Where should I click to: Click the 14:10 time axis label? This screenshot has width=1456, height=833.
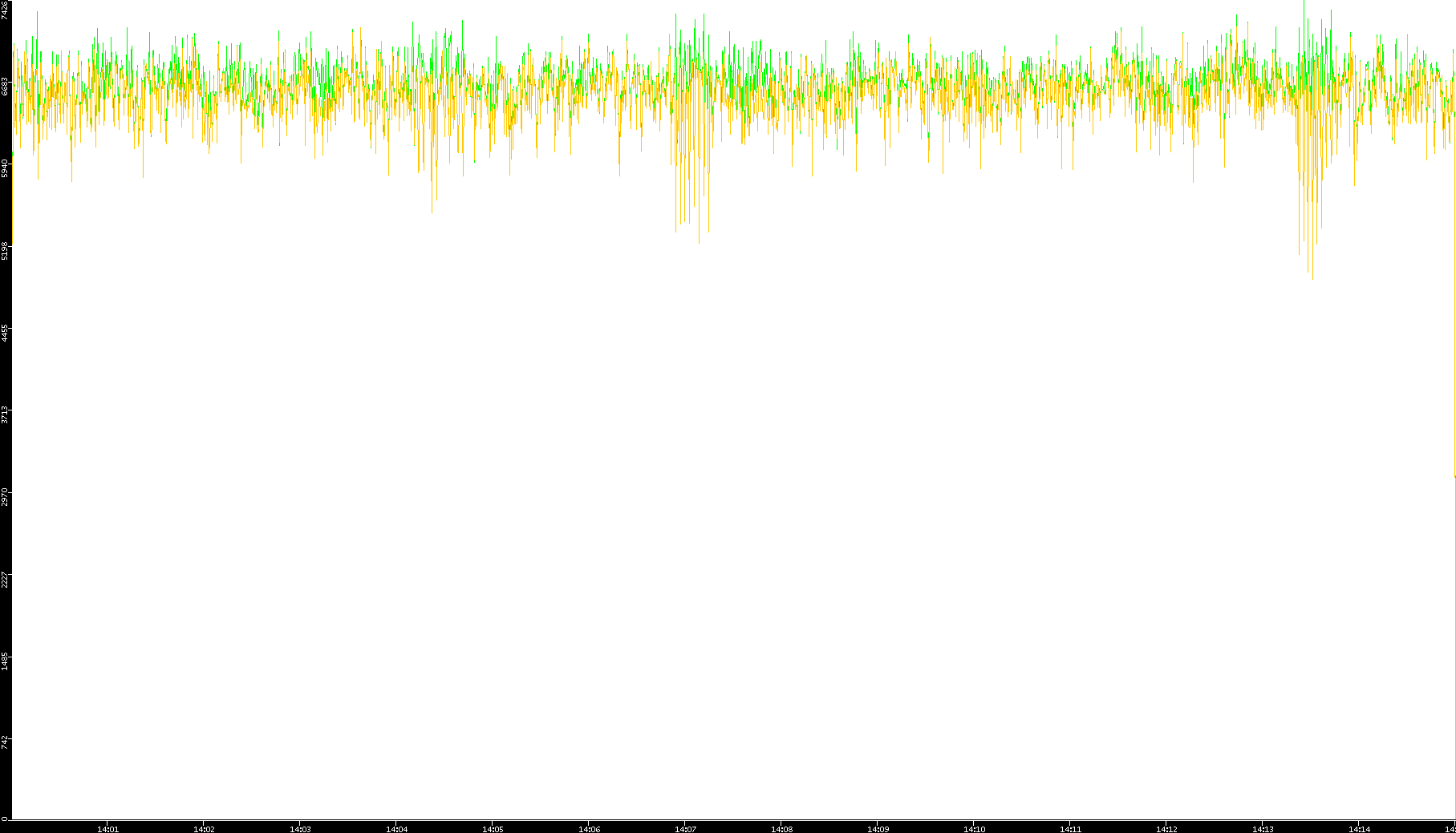(974, 829)
